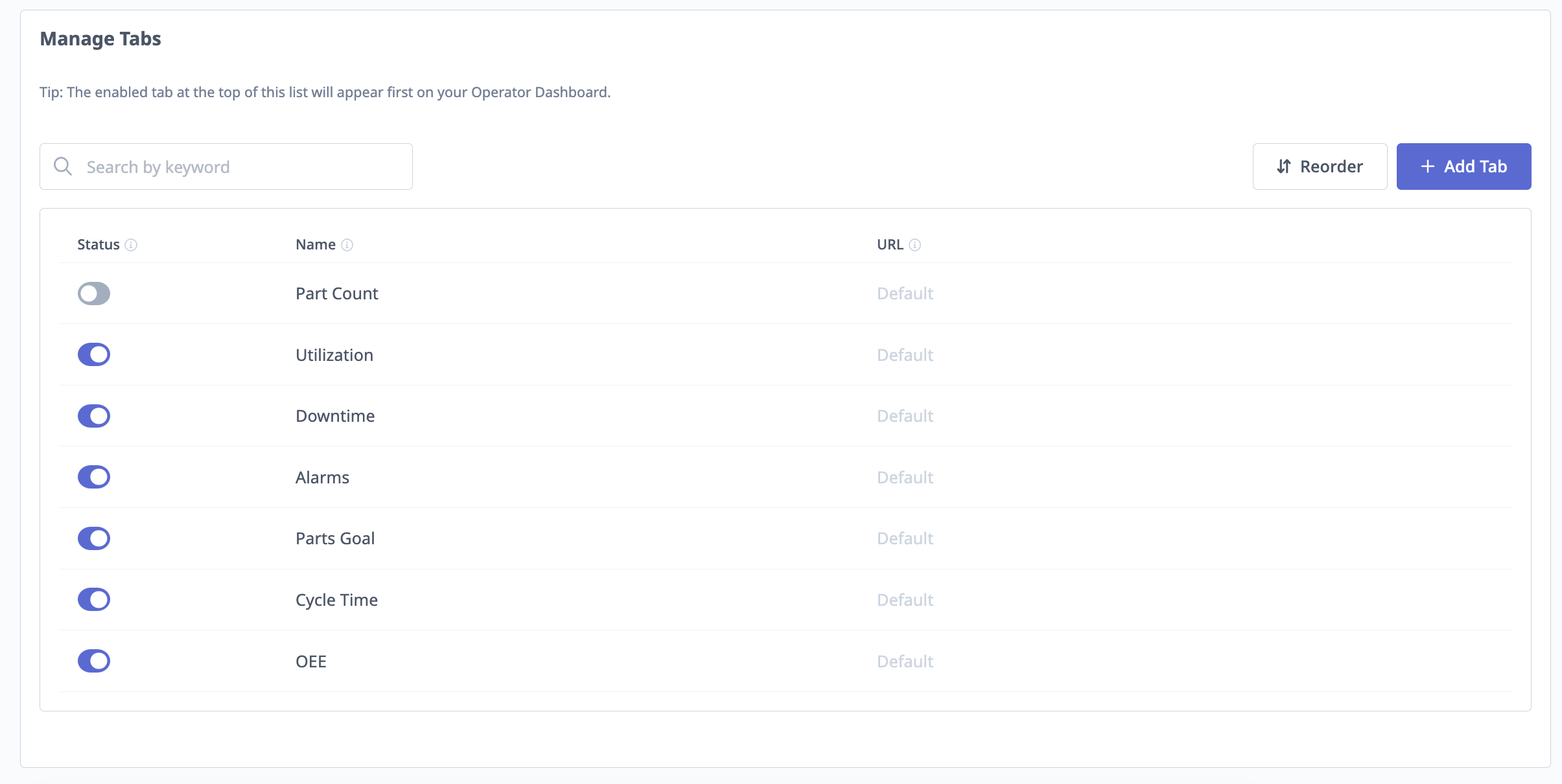Click the Manage Tabs heading

(100, 39)
